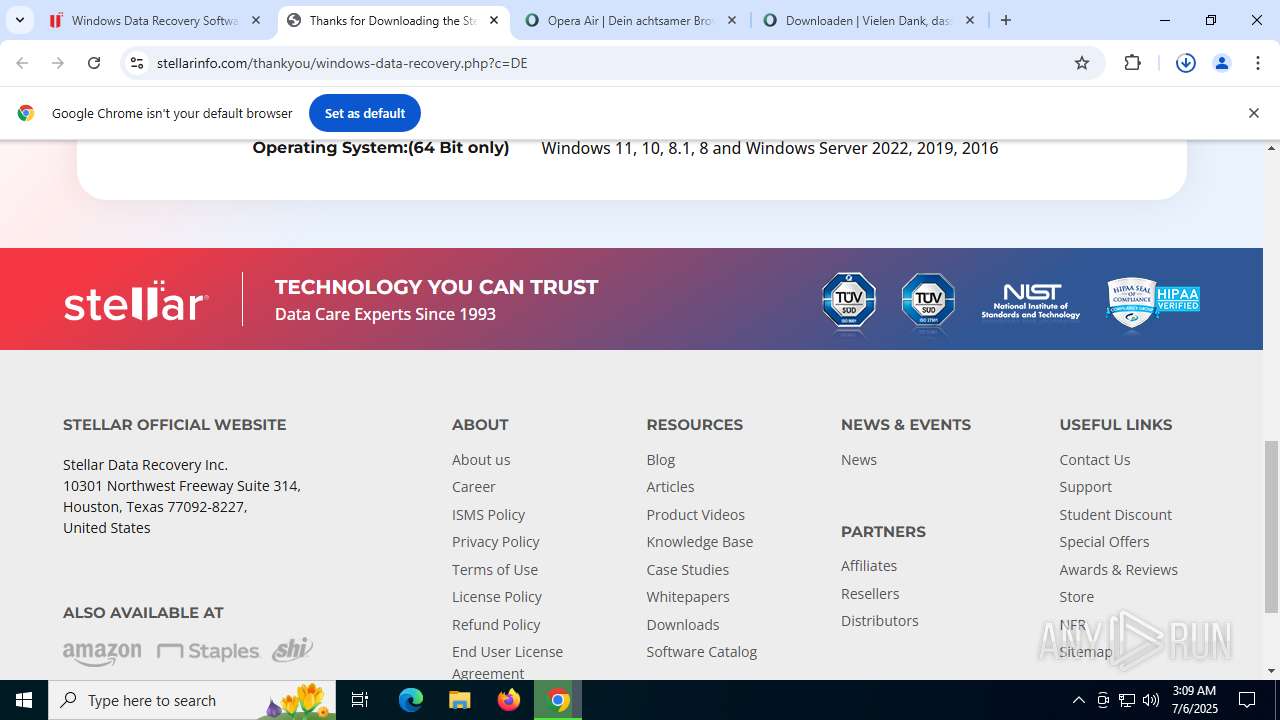Open the Chrome profile icon
This screenshot has height=720, width=1280.
(1222, 63)
